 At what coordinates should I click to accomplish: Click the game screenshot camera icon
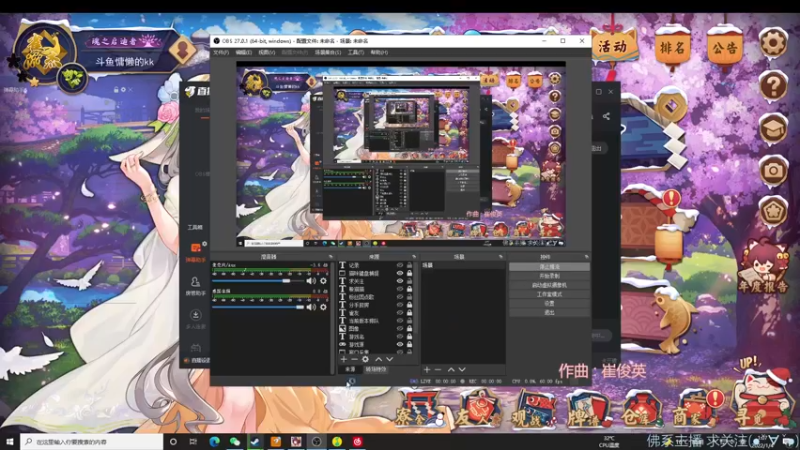click(773, 170)
